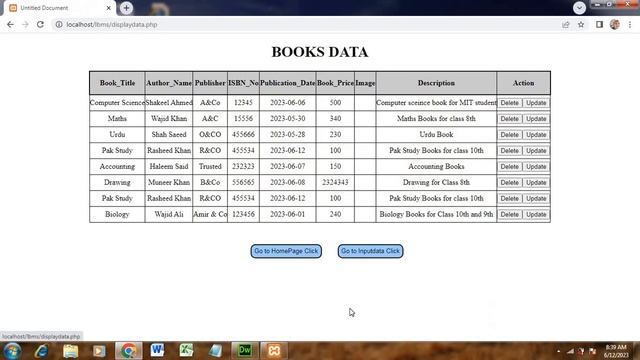Viewport: 640px width, 360px height.
Task: Open the Chrome profile avatar
Action: [x=615, y=24]
